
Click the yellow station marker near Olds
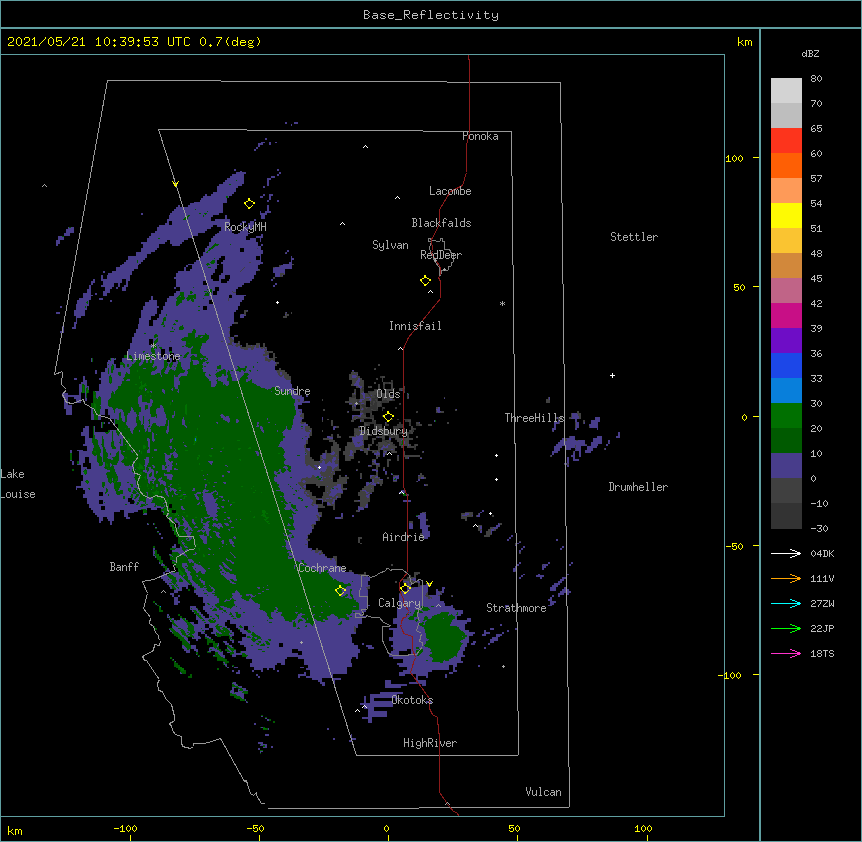[x=388, y=416]
